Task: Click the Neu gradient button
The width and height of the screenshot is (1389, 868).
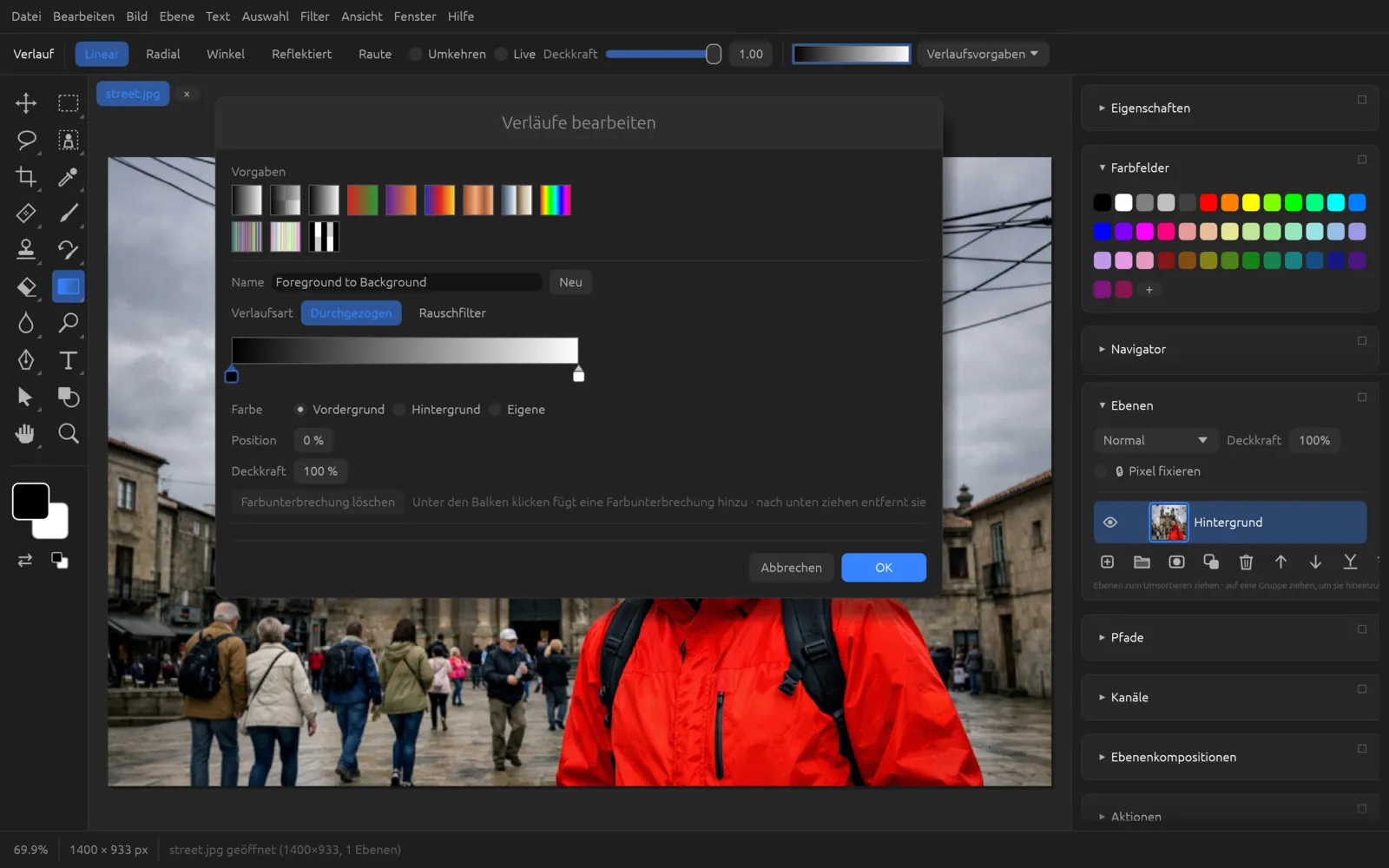Action: [570, 282]
